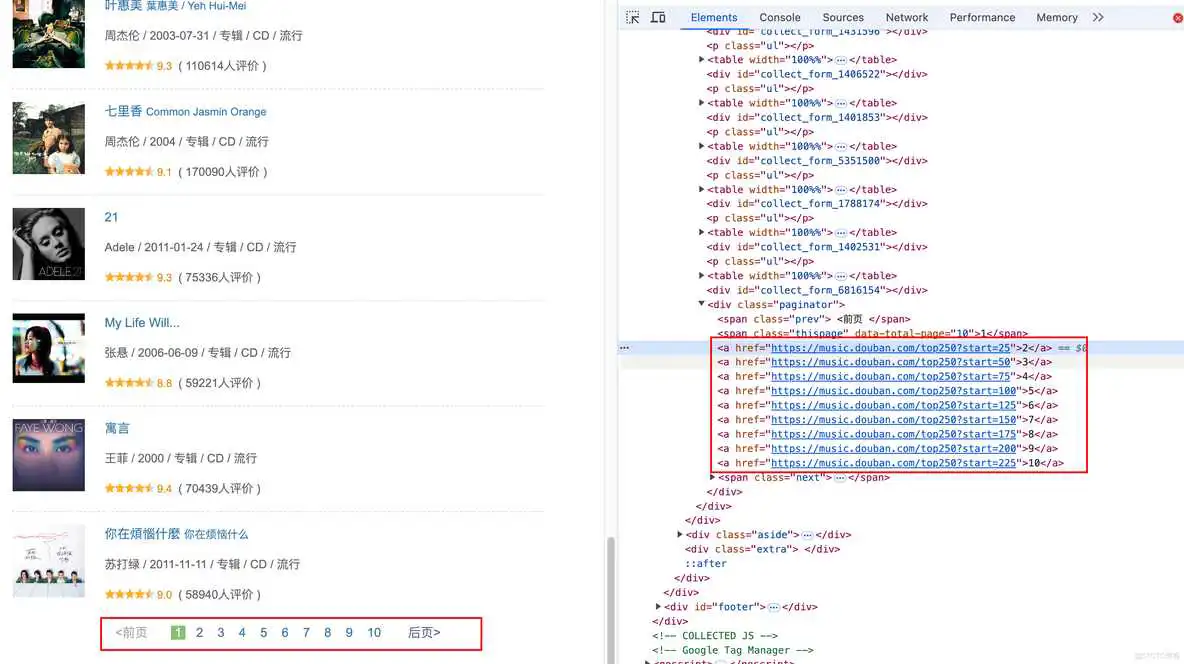Click the 寓言 Faye Wong album cover
This screenshot has width=1184, height=664.
pyautogui.click(x=48, y=454)
